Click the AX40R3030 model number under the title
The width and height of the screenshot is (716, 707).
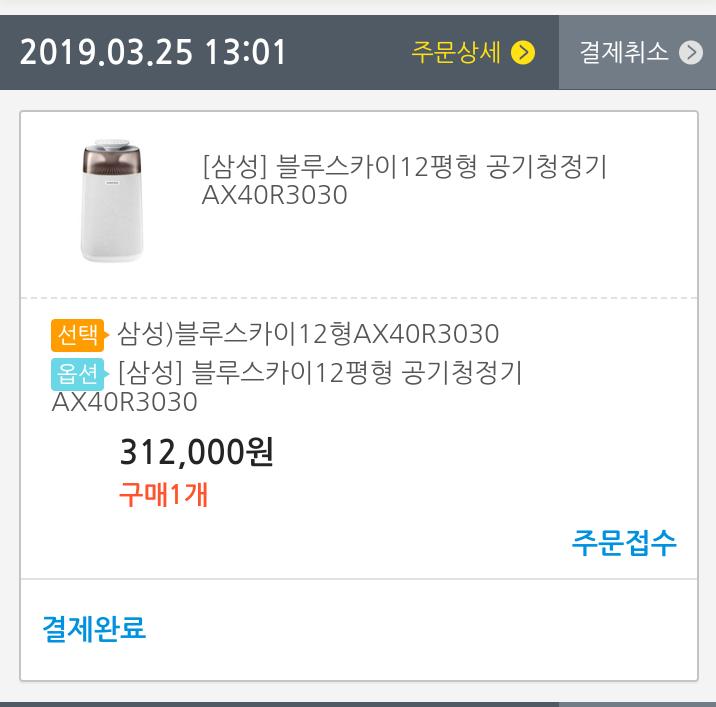click(x=275, y=195)
